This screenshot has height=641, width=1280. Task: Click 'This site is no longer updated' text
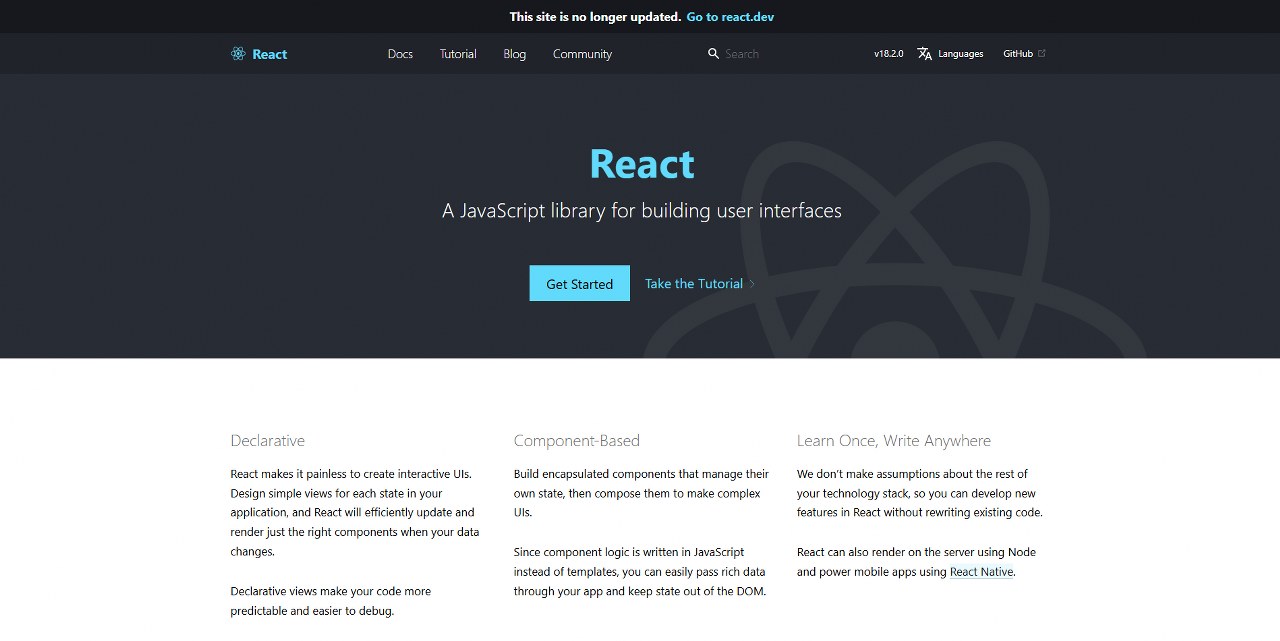click(594, 17)
